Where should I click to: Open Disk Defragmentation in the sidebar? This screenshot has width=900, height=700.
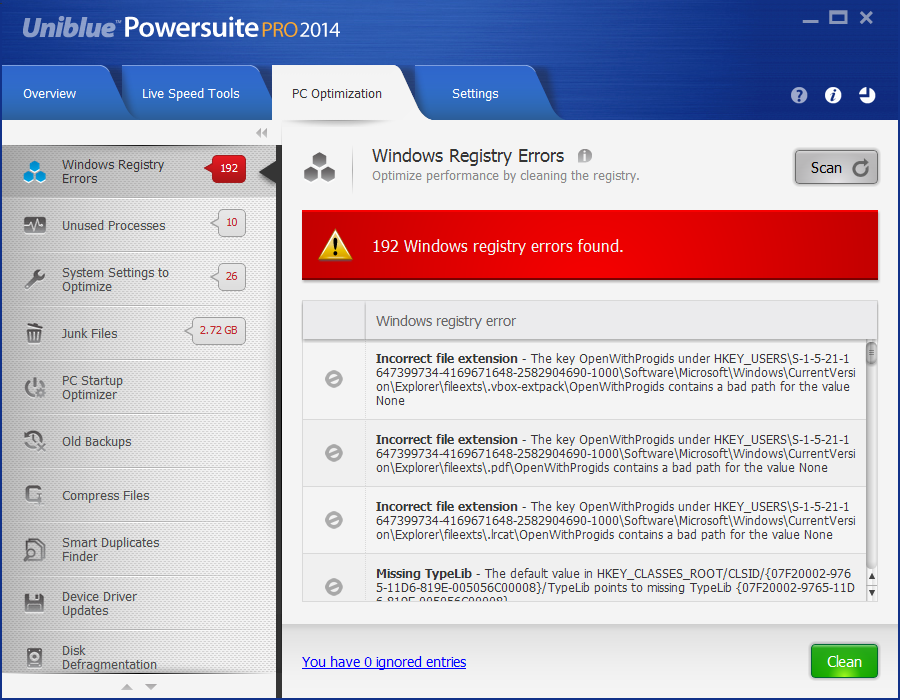pos(139,652)
